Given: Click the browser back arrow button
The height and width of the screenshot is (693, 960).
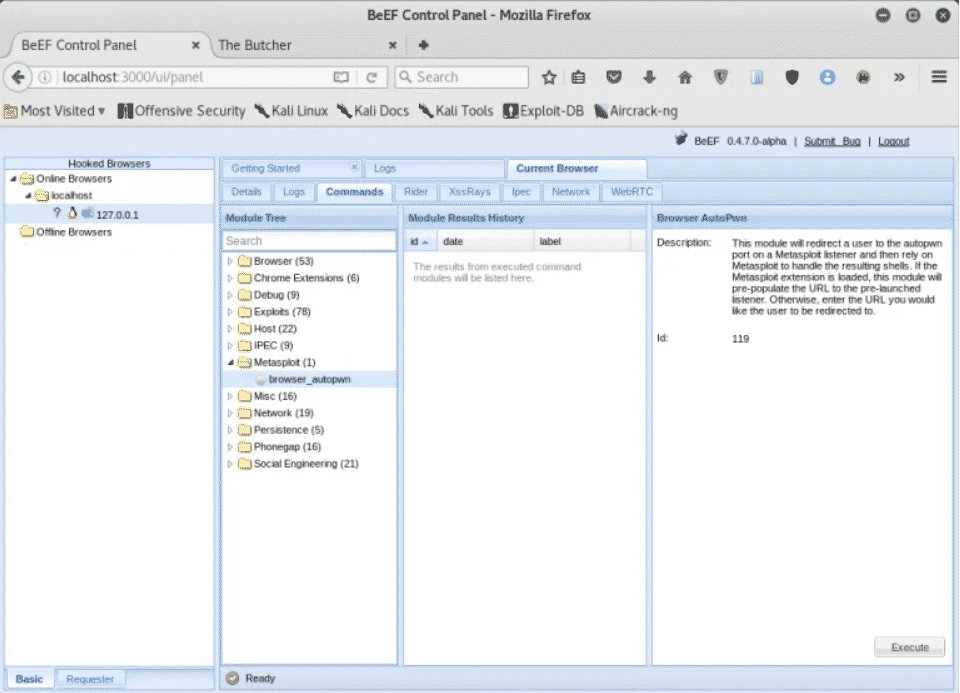Looking at the screenshot, I should point(18,77).
